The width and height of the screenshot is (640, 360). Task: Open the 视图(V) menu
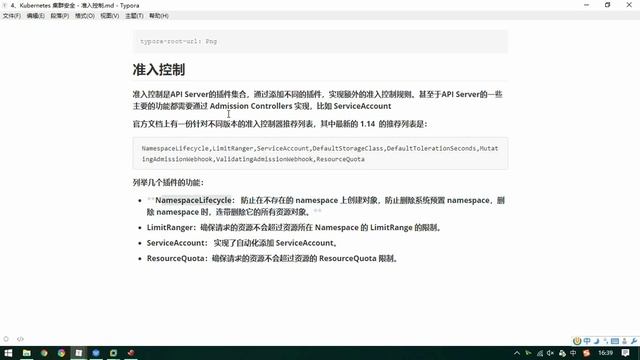click(x=109, y=16)
